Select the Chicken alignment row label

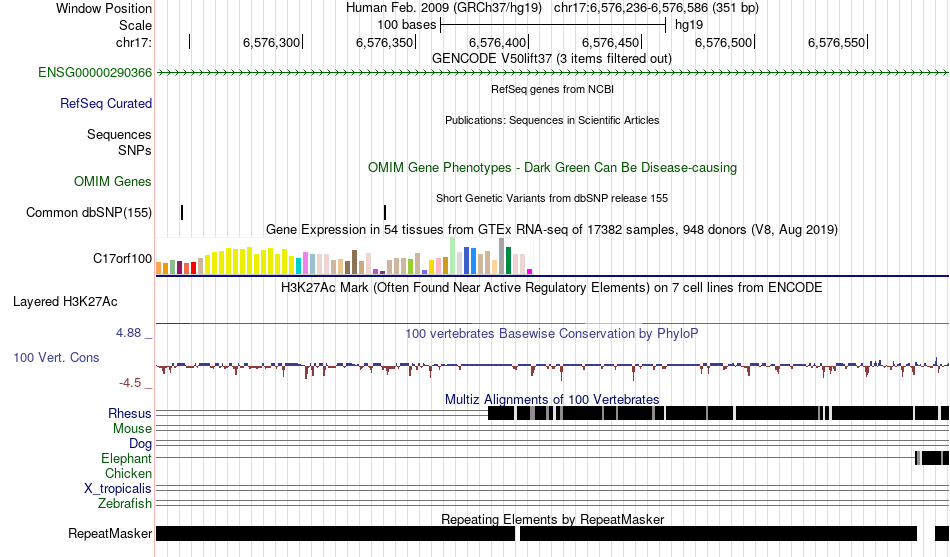click(x=128, y=473)
